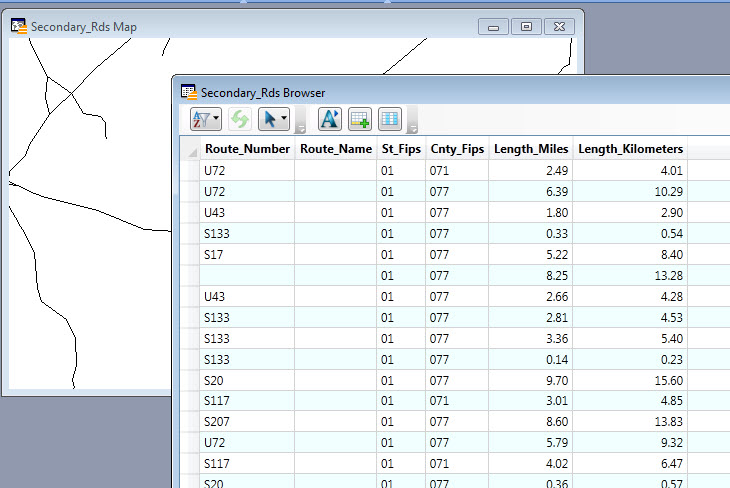
Task: Click the Length_Miles value 2.81
Action: (531, 317)
